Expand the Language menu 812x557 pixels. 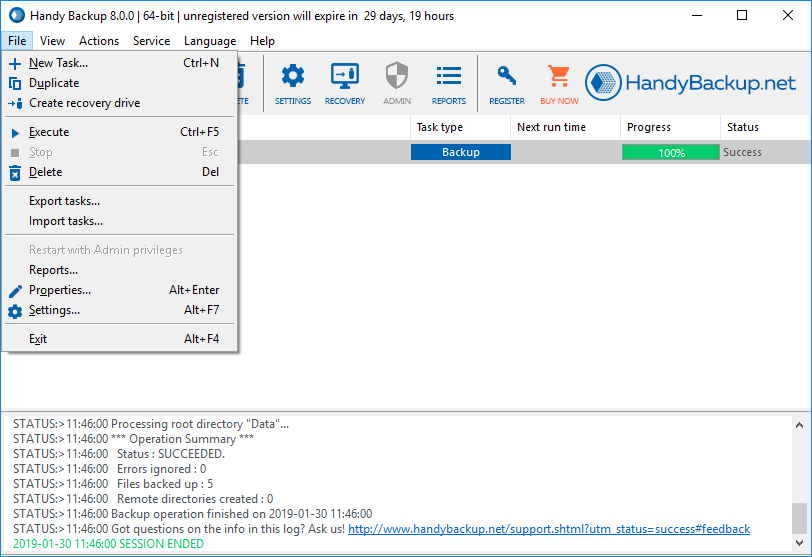pos(210,41)
